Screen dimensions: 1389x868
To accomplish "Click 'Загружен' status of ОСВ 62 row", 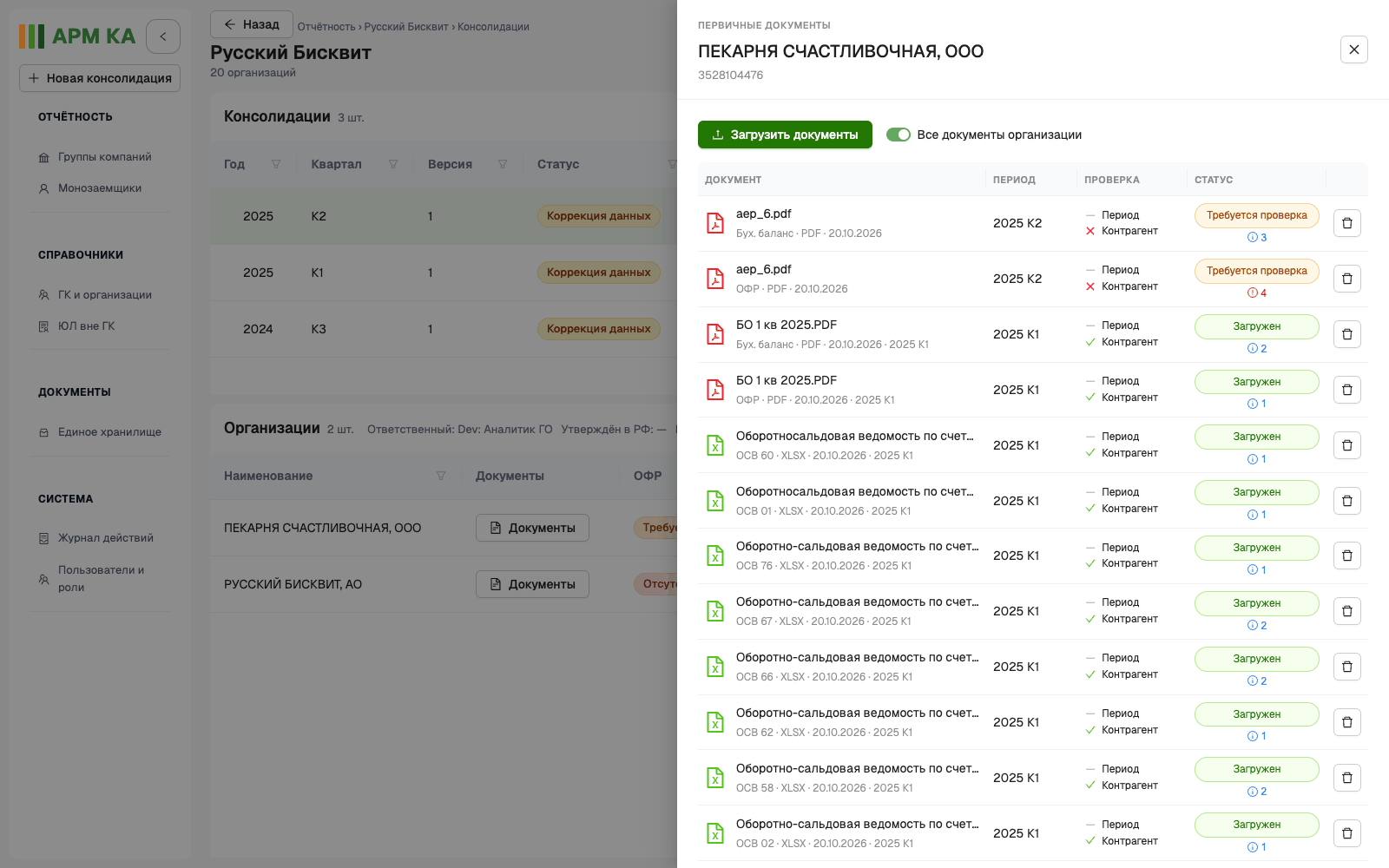I will (x=1256, y=714).
